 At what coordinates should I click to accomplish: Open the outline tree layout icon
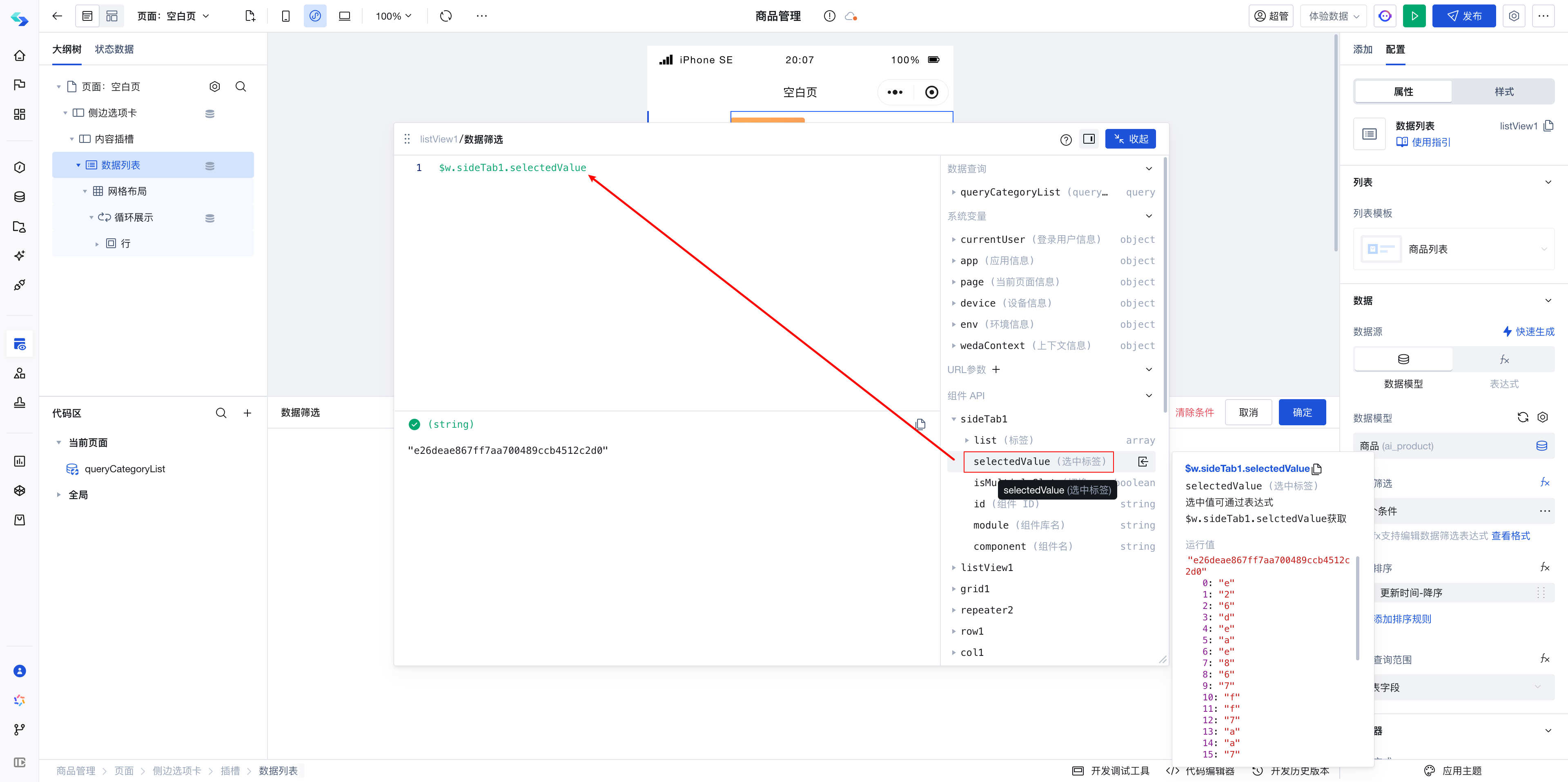click(x=88, y=16)
